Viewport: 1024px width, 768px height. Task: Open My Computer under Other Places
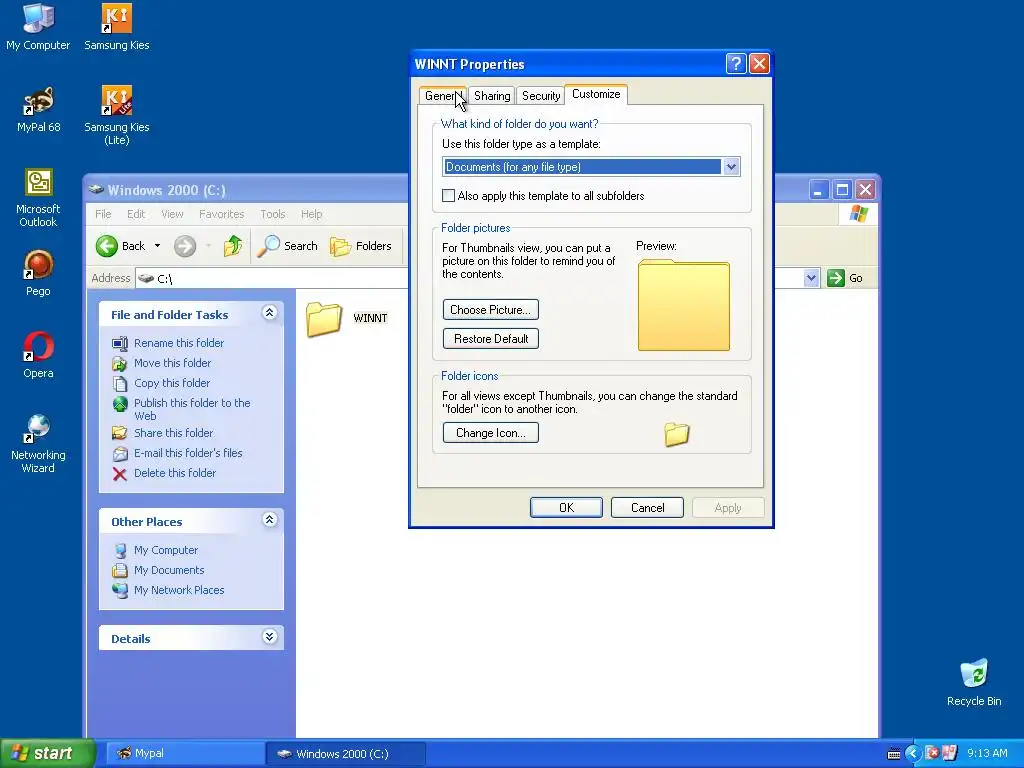pyautogui.click(x=166, y=551)
